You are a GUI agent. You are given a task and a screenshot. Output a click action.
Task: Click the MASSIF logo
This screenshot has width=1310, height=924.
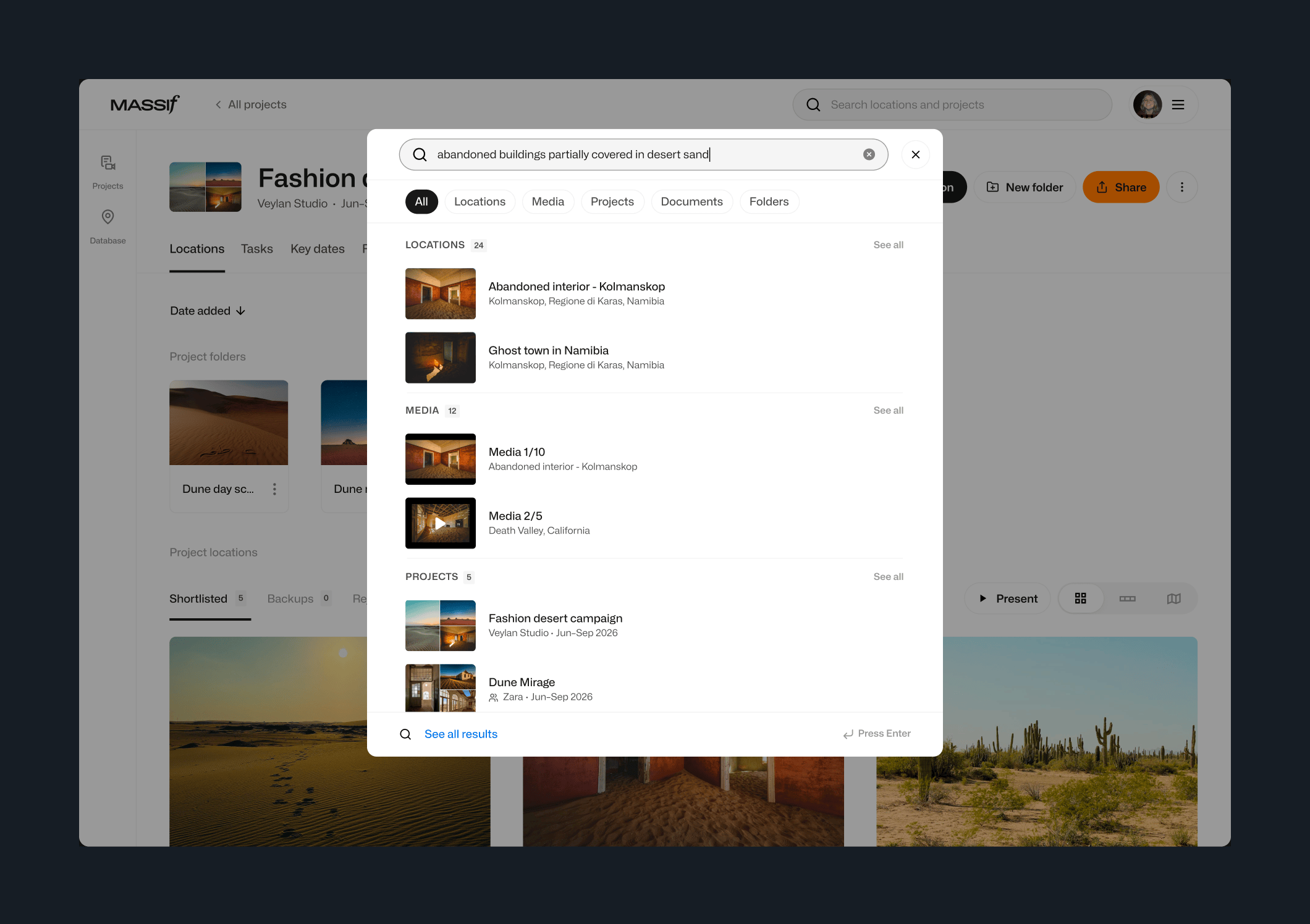click(145, 104)
